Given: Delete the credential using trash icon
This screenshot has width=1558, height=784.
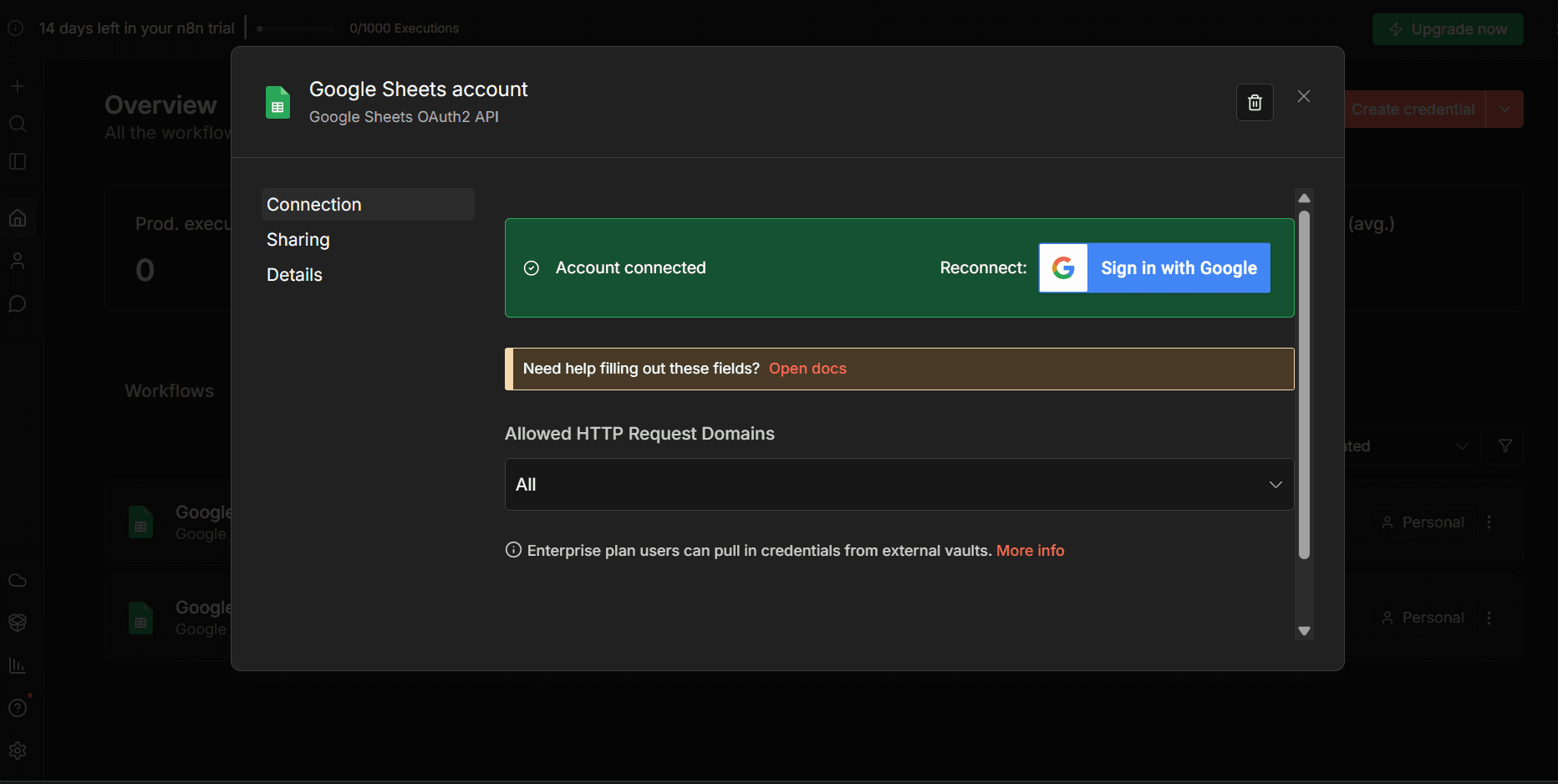Looking at the screenshot, I should coord(1255,103).
